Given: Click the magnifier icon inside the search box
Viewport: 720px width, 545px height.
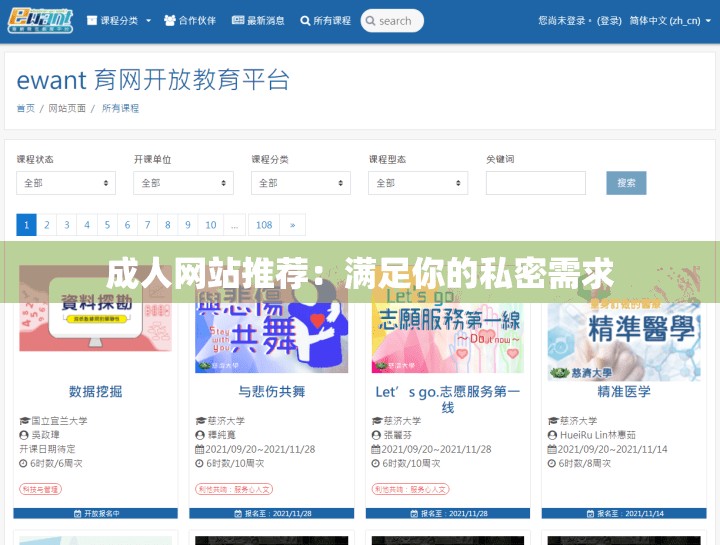Looking at the screenshot, I should point(371,21).
